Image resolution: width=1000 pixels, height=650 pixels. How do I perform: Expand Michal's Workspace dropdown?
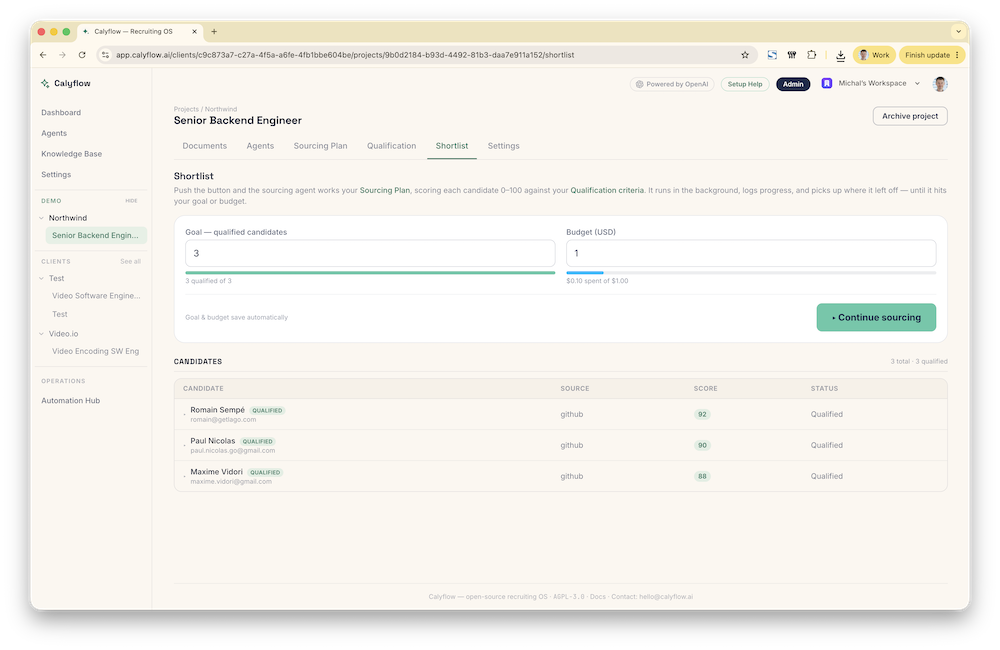pos(917,84)
